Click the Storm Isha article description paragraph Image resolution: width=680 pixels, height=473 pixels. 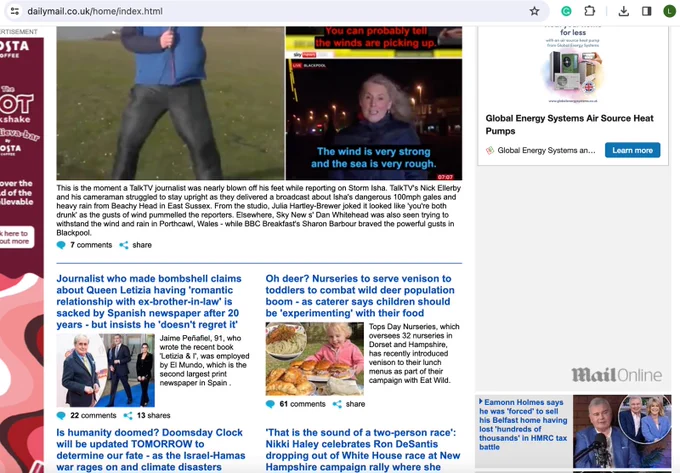(x=258, y=210)
